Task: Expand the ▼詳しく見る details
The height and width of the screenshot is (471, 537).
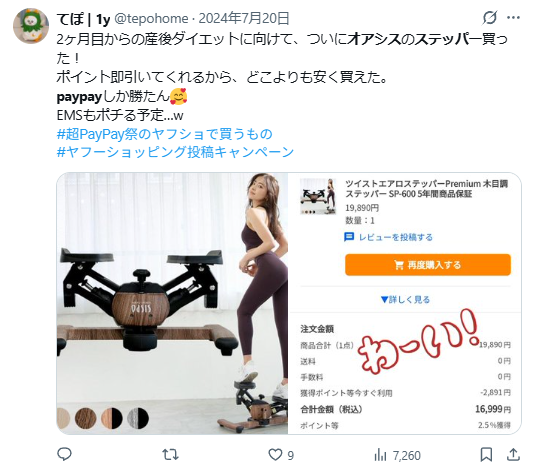Action: click(x=405, y=299)
